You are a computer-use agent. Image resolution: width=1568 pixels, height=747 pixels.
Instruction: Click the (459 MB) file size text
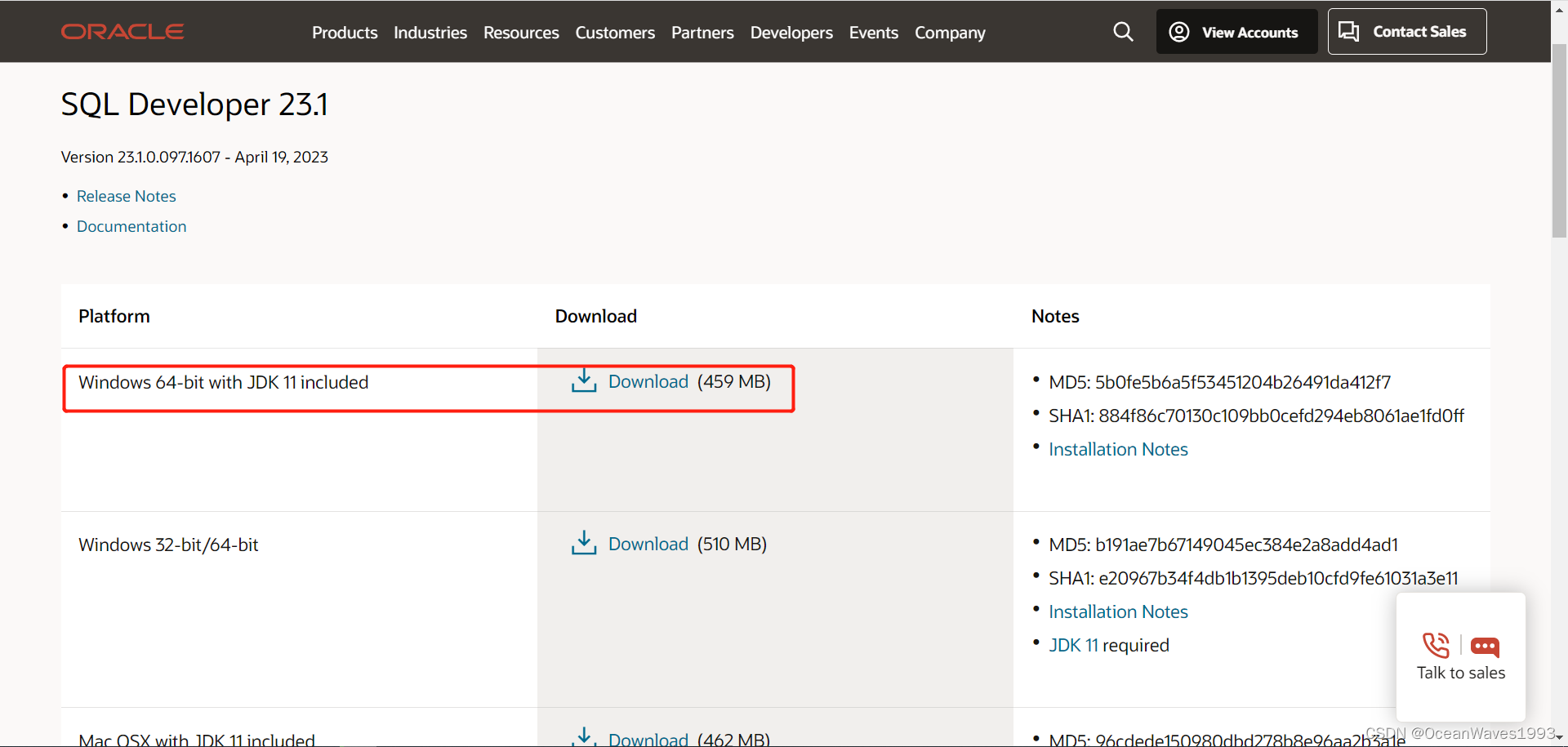734,381
